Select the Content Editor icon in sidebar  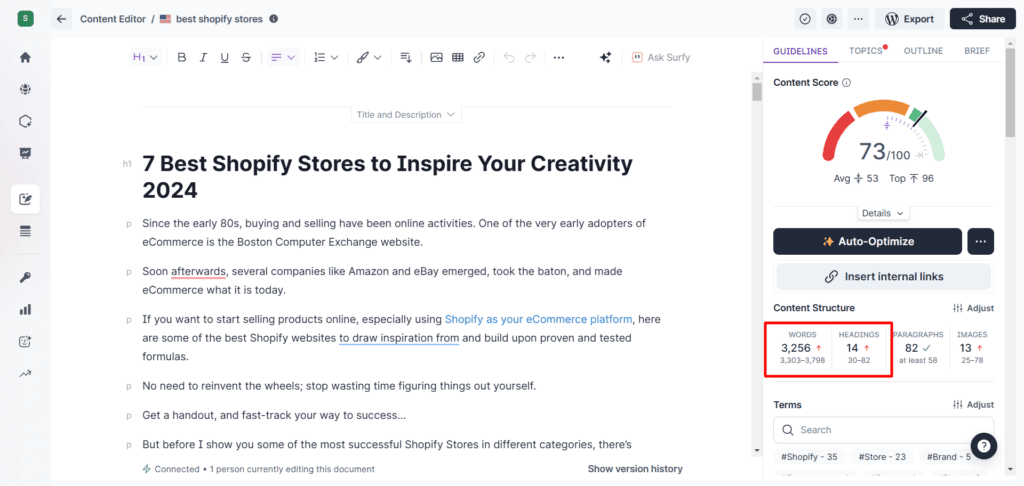coord(25,199)
